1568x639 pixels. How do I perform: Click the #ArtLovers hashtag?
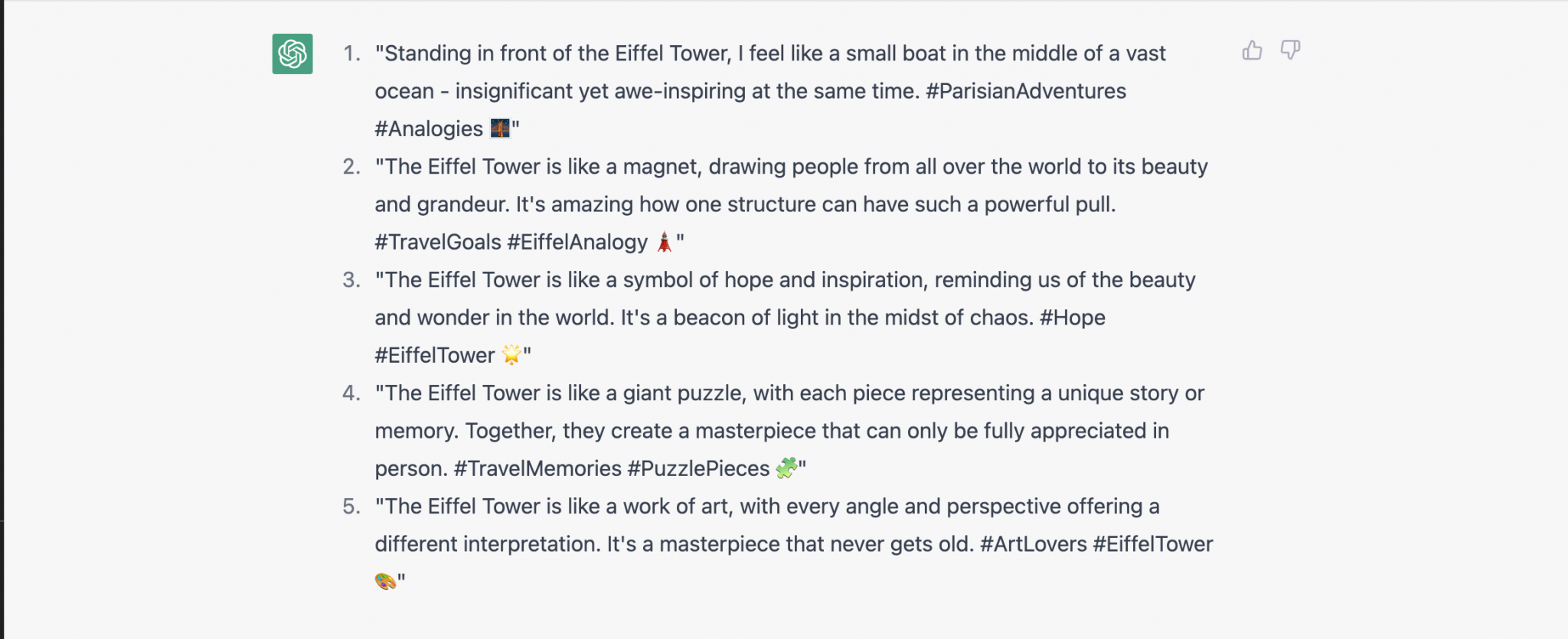(x=1033, y=544)
